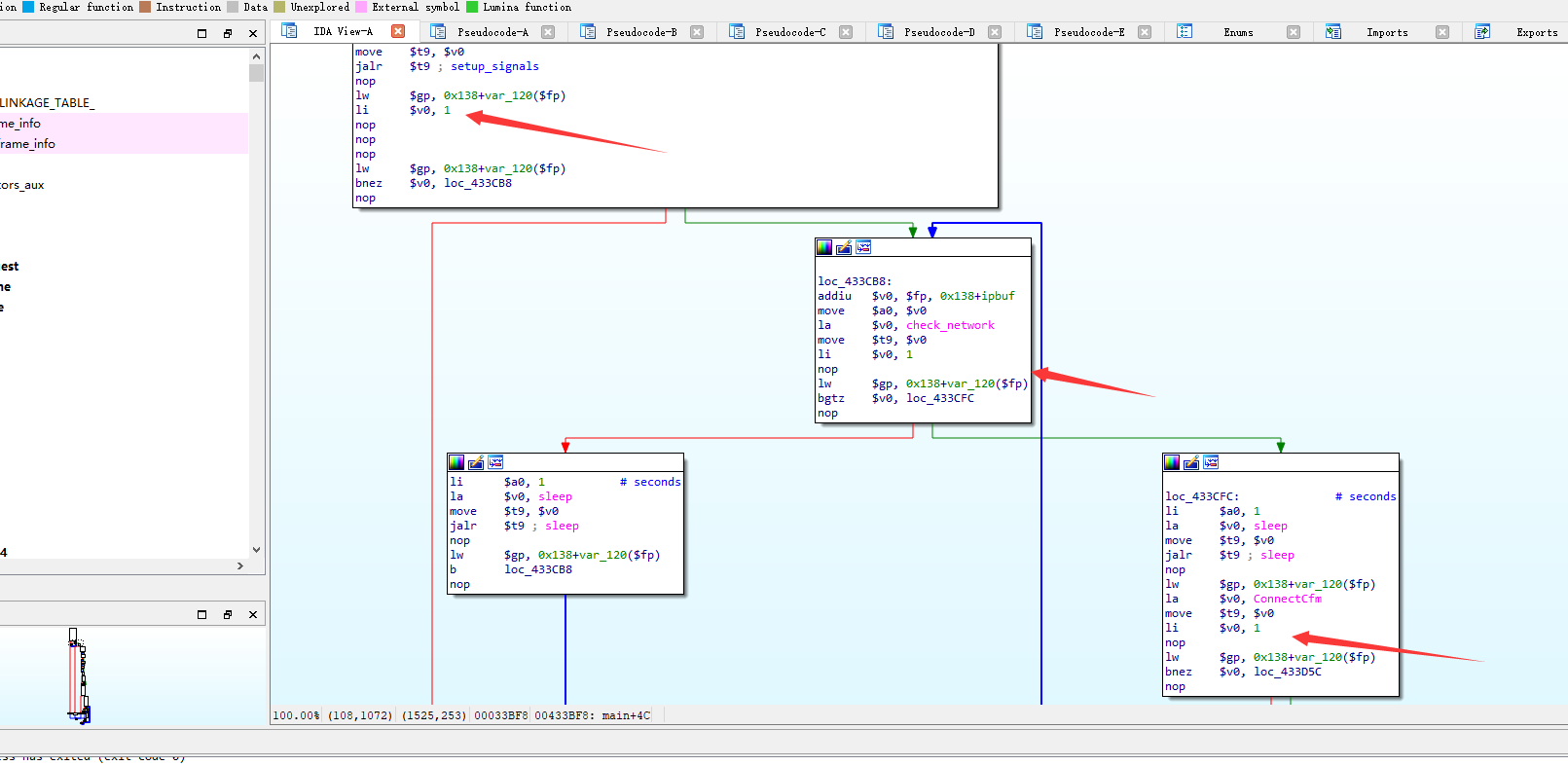The width and height of the screenshot is (1568, 766).
Task: Open the Imports tab
Action: 1386,32
